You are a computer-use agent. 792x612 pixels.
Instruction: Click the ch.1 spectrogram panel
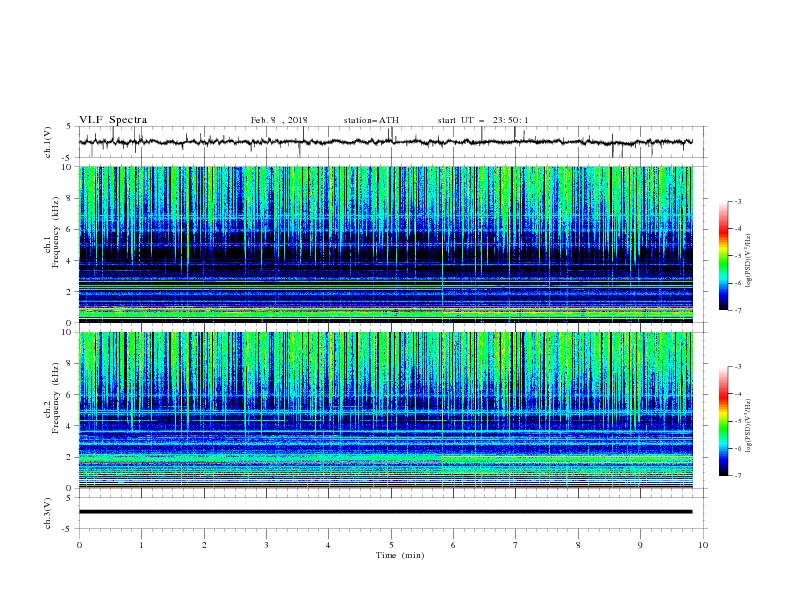(385, 244)
